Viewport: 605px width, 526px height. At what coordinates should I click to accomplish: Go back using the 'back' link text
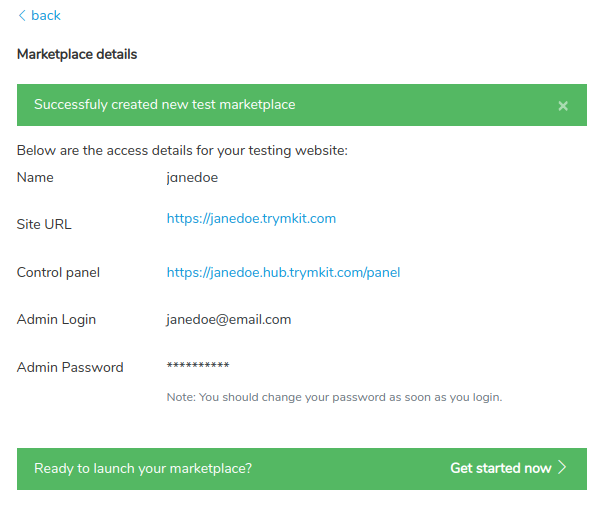[x=46, y=15]
